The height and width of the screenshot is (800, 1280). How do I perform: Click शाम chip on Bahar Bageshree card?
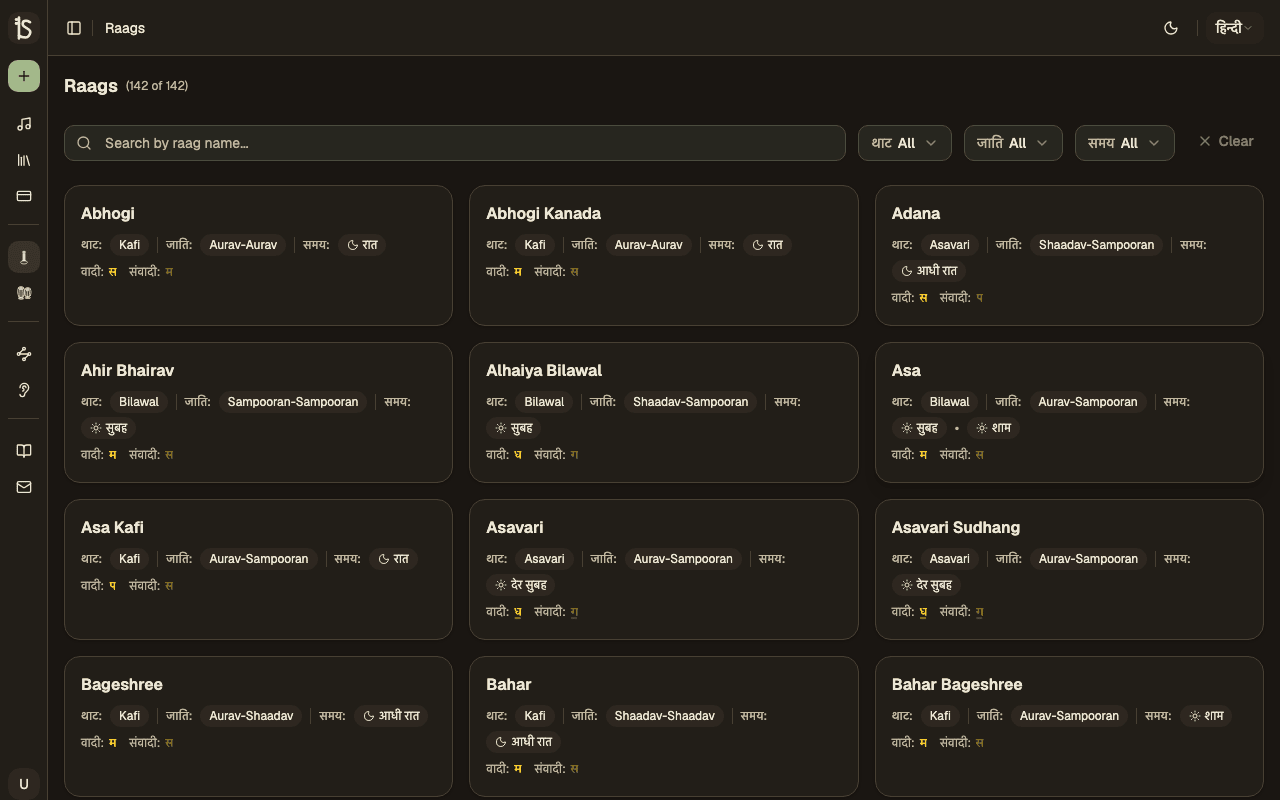[1206, 716]
